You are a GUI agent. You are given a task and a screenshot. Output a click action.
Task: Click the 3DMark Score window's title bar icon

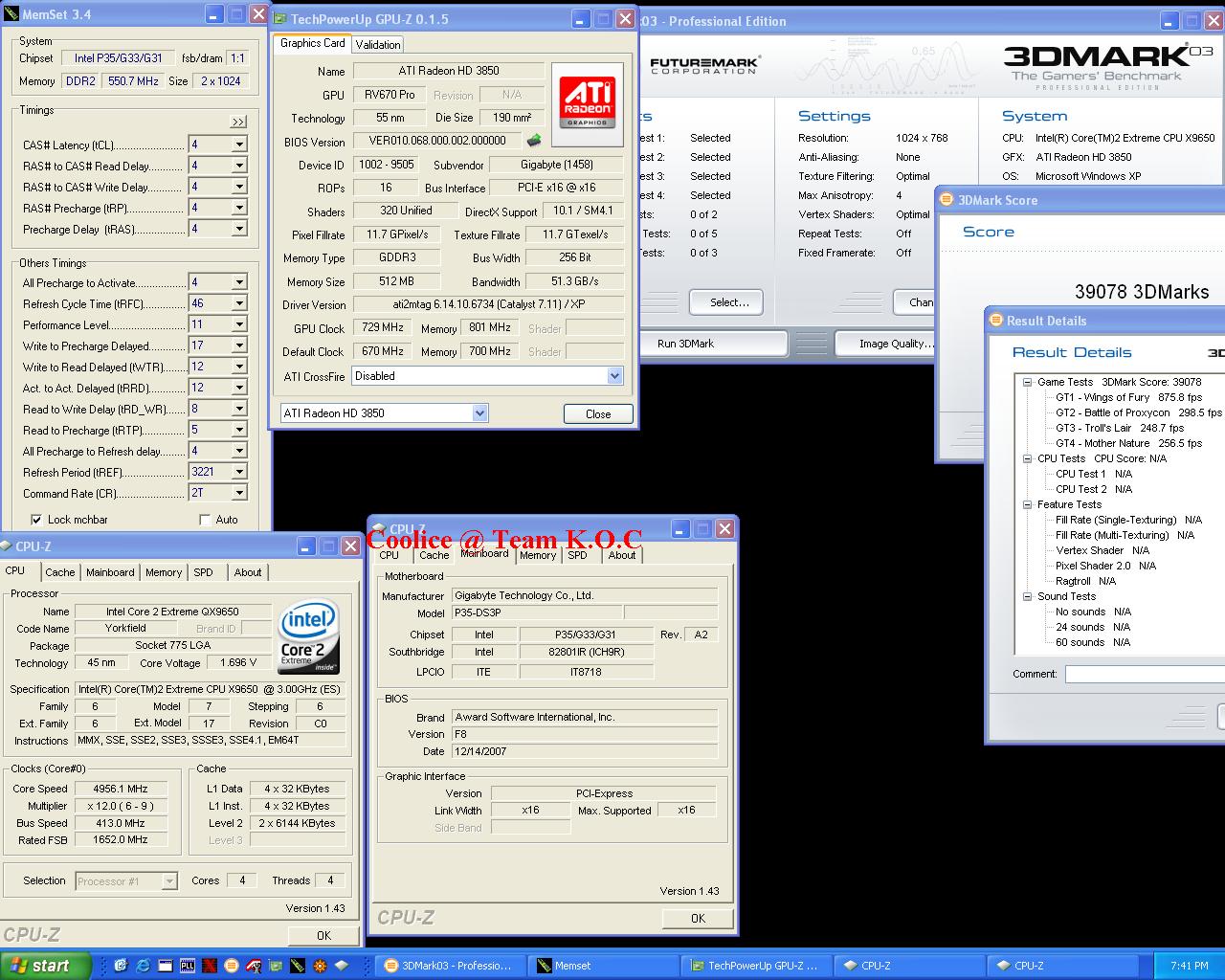947,200
